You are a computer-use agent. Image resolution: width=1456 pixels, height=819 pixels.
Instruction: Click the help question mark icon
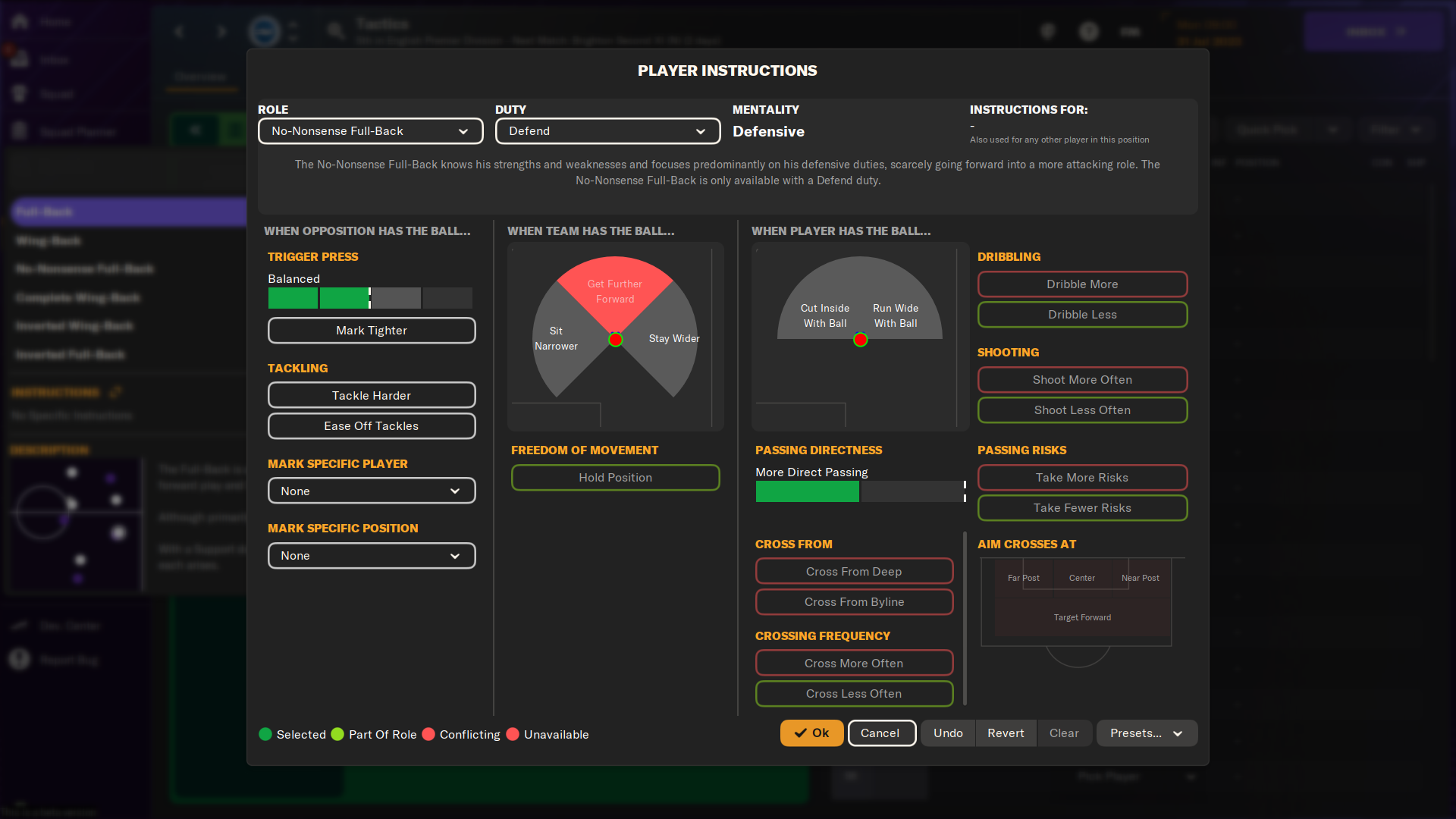1089,31
